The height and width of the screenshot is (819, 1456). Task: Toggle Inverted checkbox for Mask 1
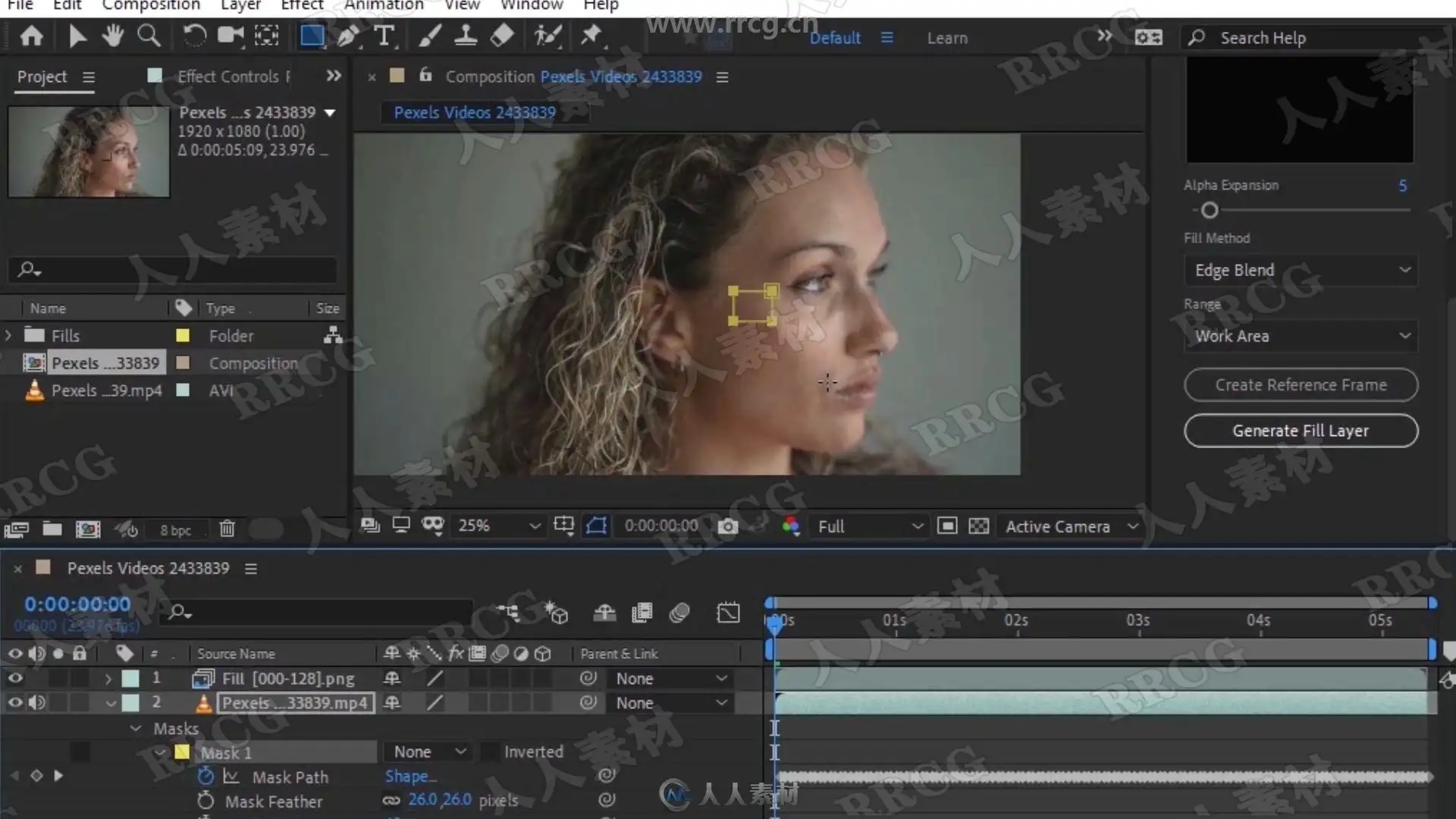point(490,752)
